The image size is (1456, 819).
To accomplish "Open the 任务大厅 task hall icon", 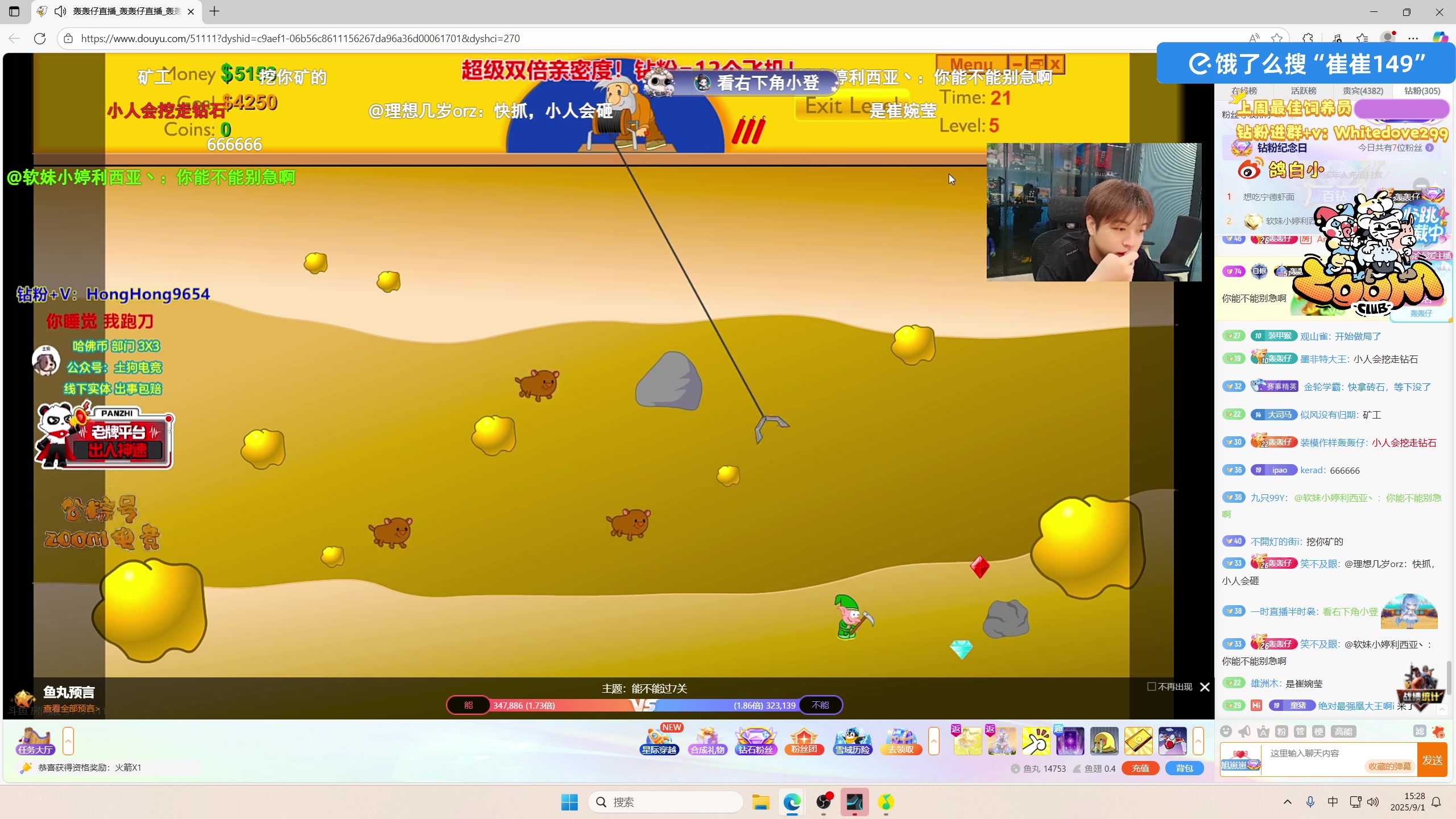I will [35, 741].
